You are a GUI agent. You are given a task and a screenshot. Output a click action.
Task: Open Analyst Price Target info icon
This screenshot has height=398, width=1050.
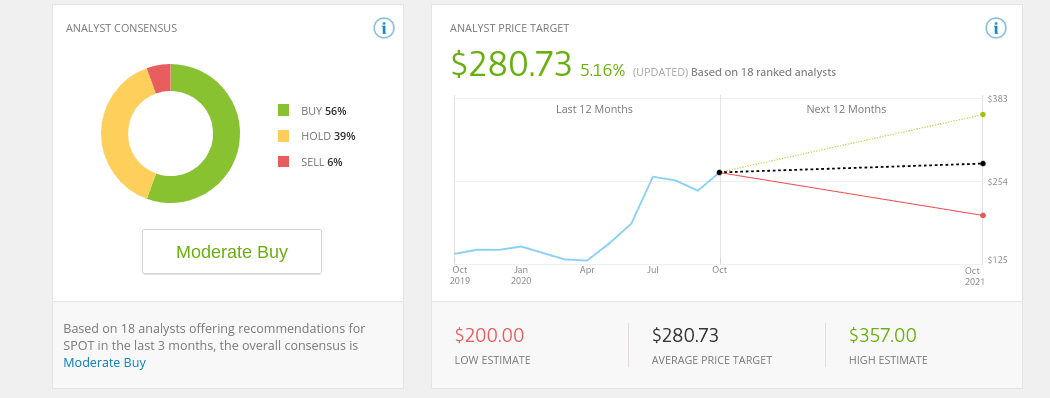[996, 28]
